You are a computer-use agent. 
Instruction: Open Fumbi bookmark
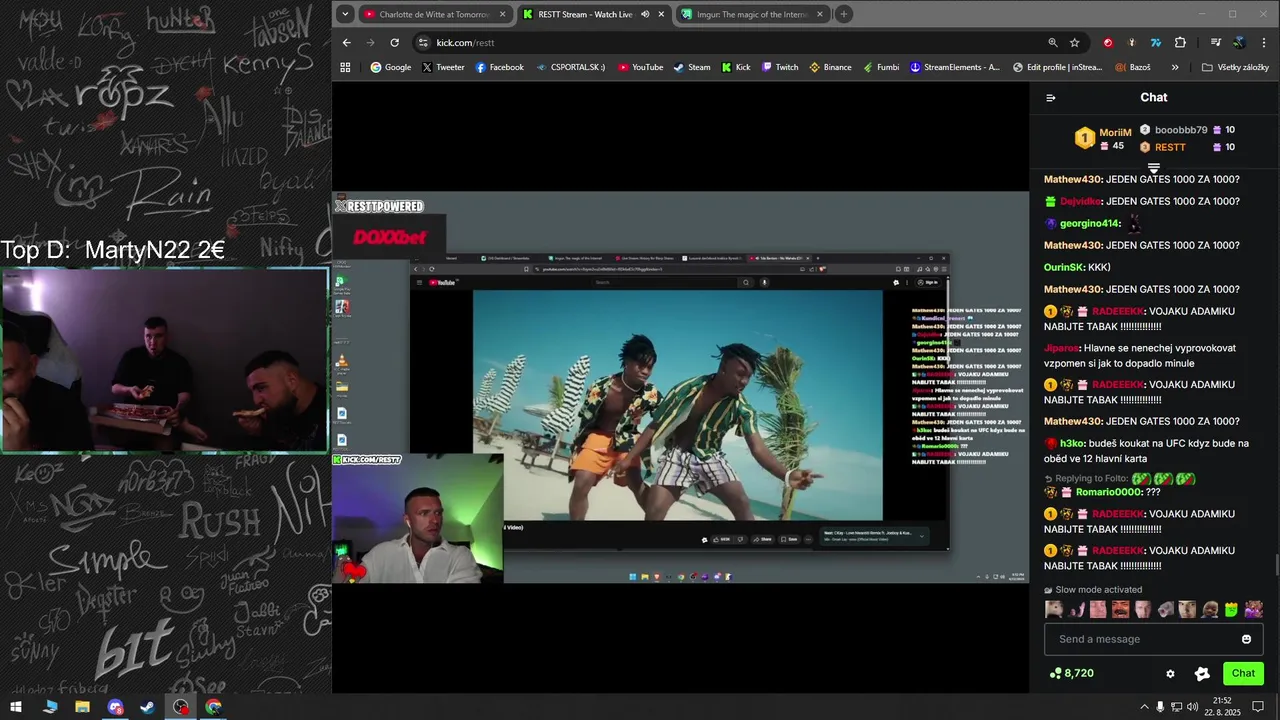880,67
